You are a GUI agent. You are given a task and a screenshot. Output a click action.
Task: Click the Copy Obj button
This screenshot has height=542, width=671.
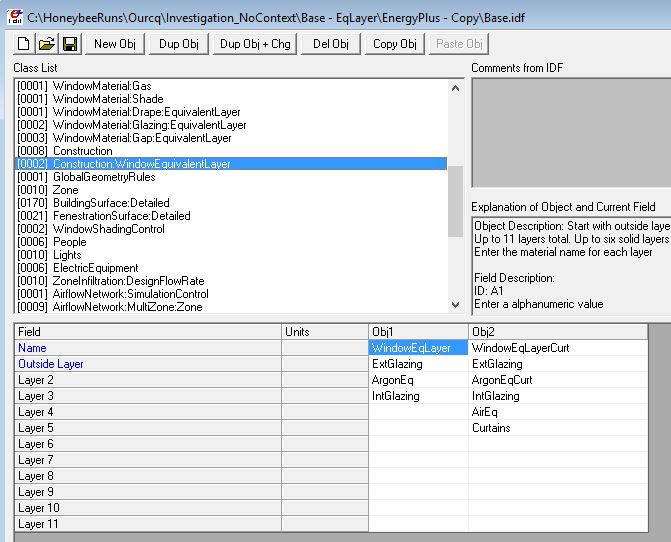click(x=395, y=44)
